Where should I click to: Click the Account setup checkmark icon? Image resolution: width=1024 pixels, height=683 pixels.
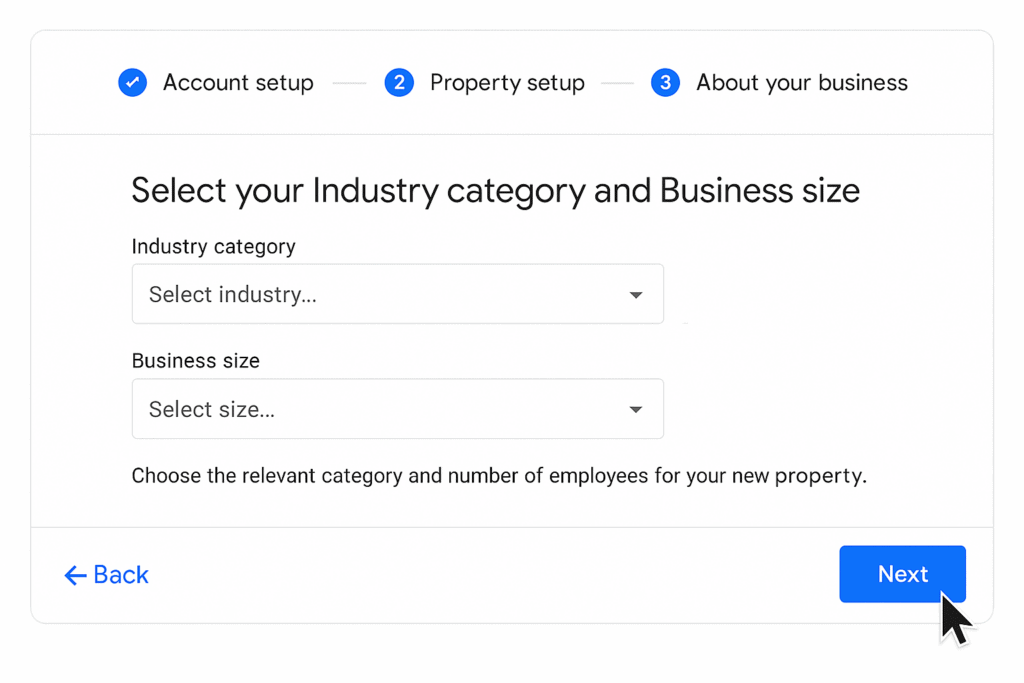133,82
